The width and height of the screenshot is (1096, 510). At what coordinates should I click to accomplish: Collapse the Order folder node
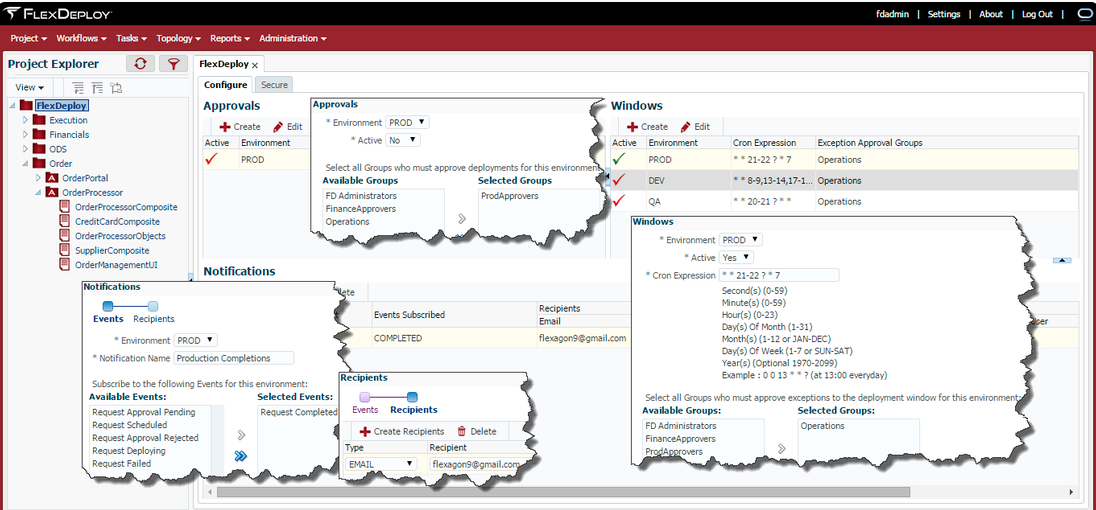pos(25,163)
